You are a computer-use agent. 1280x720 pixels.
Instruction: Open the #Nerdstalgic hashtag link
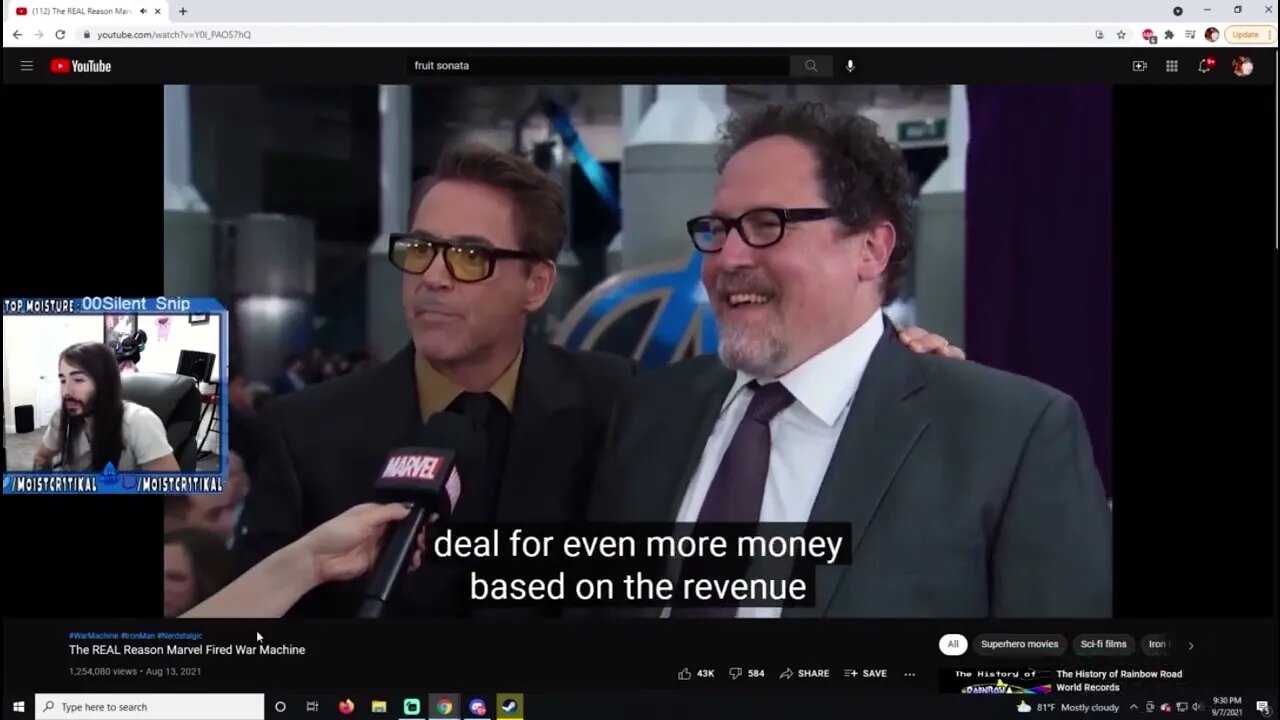pyautogui.click(x=180, y=636)
